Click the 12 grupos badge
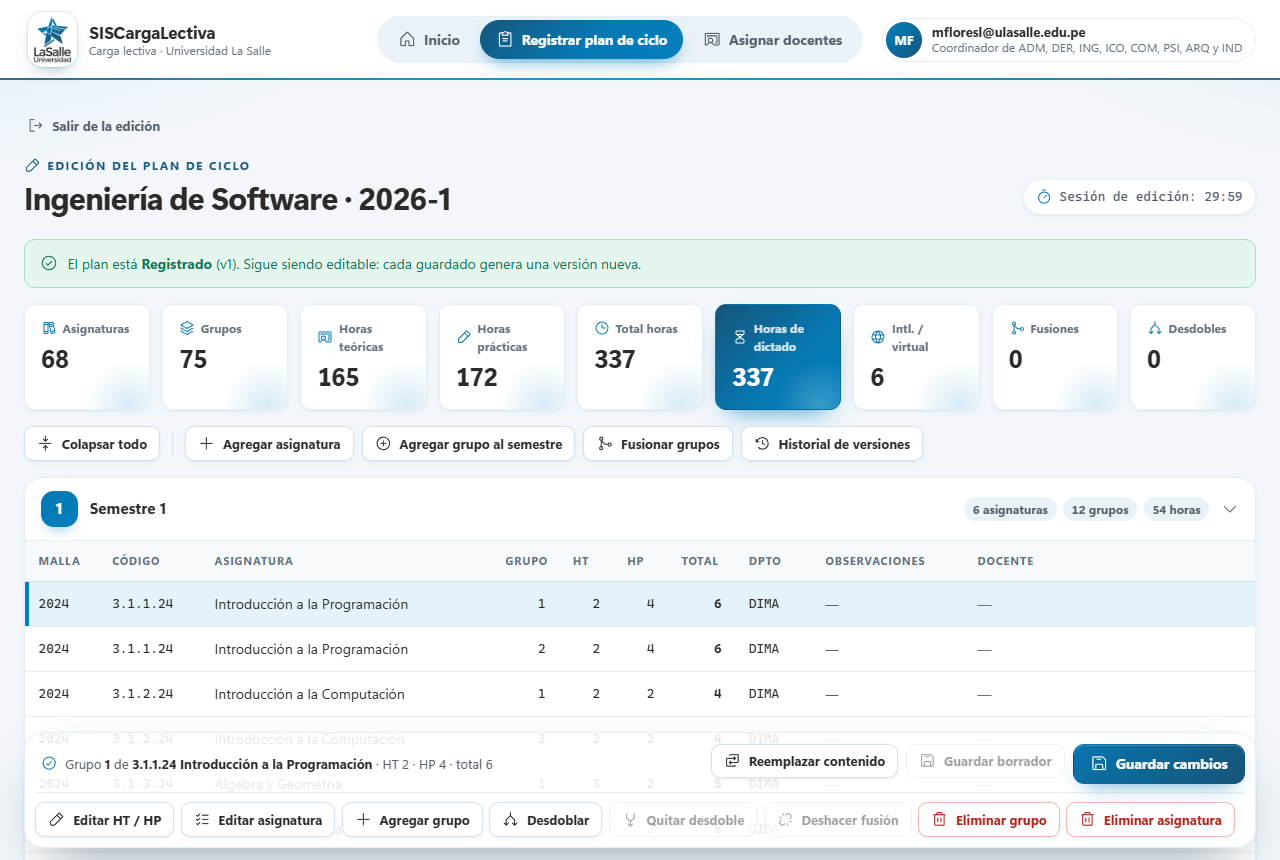 pyautogui.click(x=1100, y=510)
